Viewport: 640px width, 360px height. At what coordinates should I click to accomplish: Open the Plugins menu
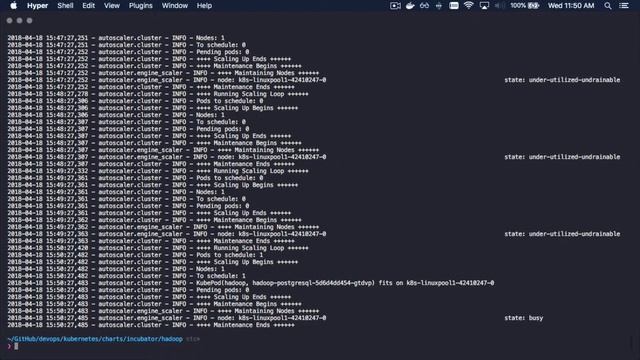(140, 6)
